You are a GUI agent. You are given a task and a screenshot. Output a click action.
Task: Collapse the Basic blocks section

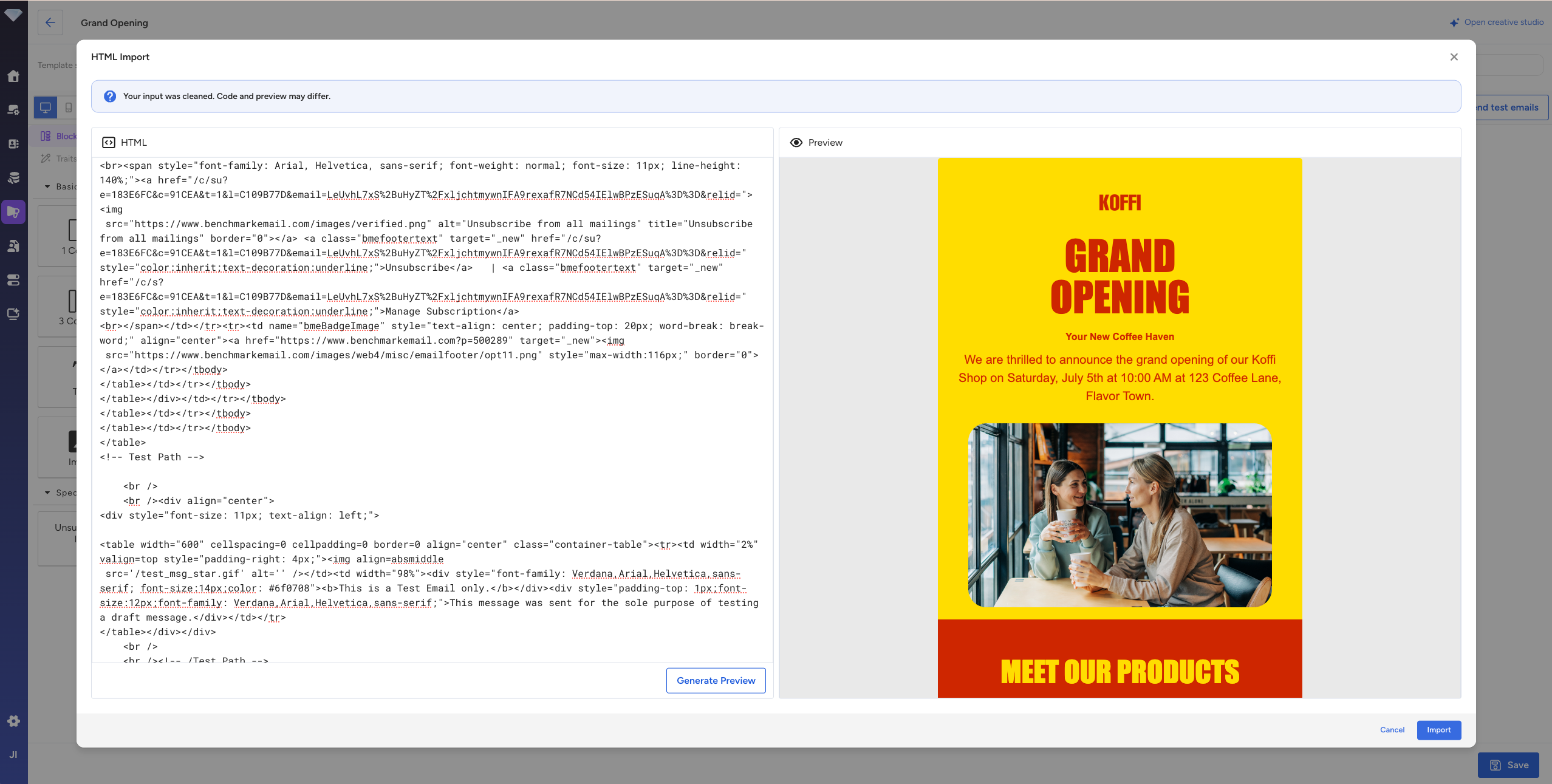point(60,186)
